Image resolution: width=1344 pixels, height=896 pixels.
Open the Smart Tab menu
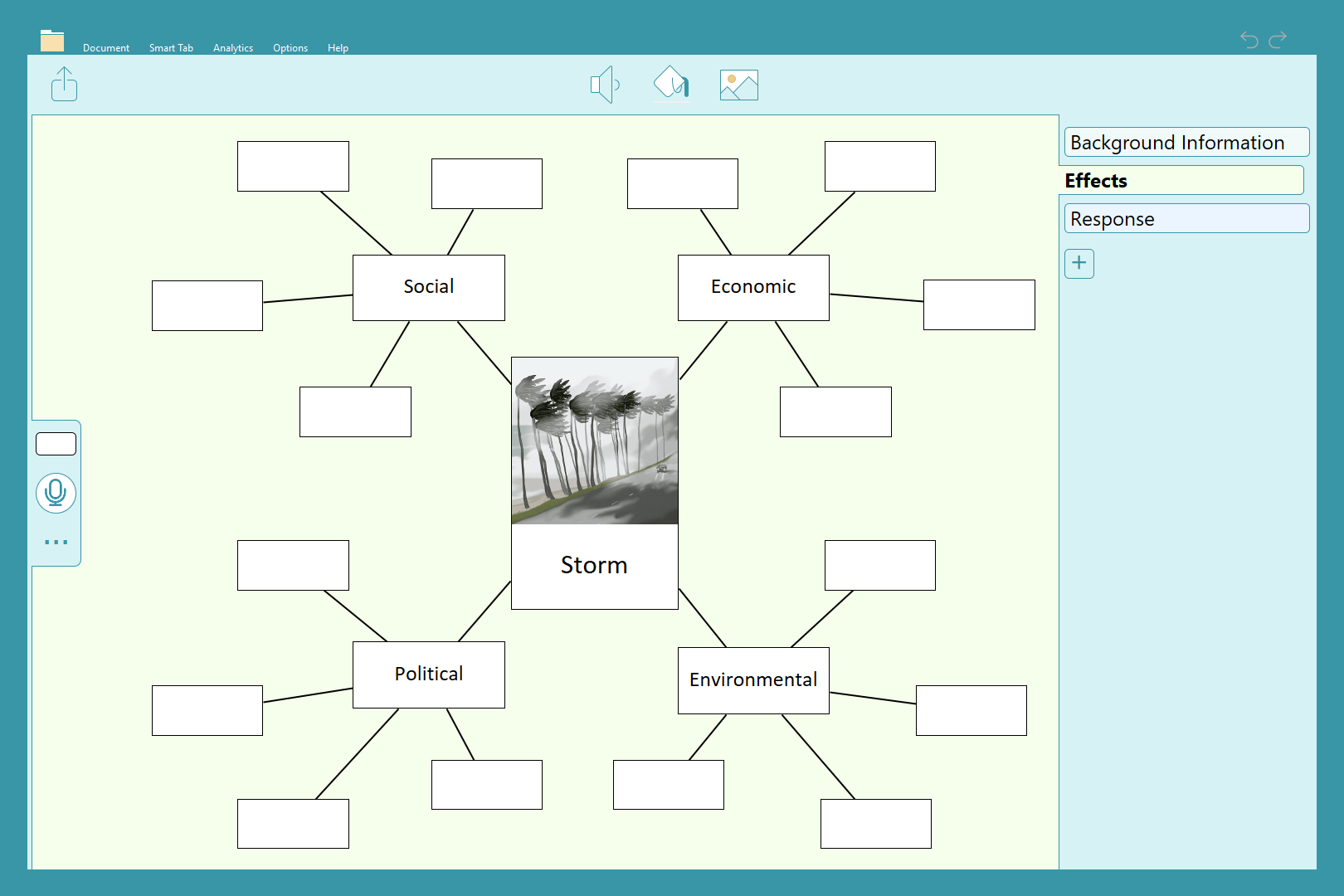[x=171, y=48]
